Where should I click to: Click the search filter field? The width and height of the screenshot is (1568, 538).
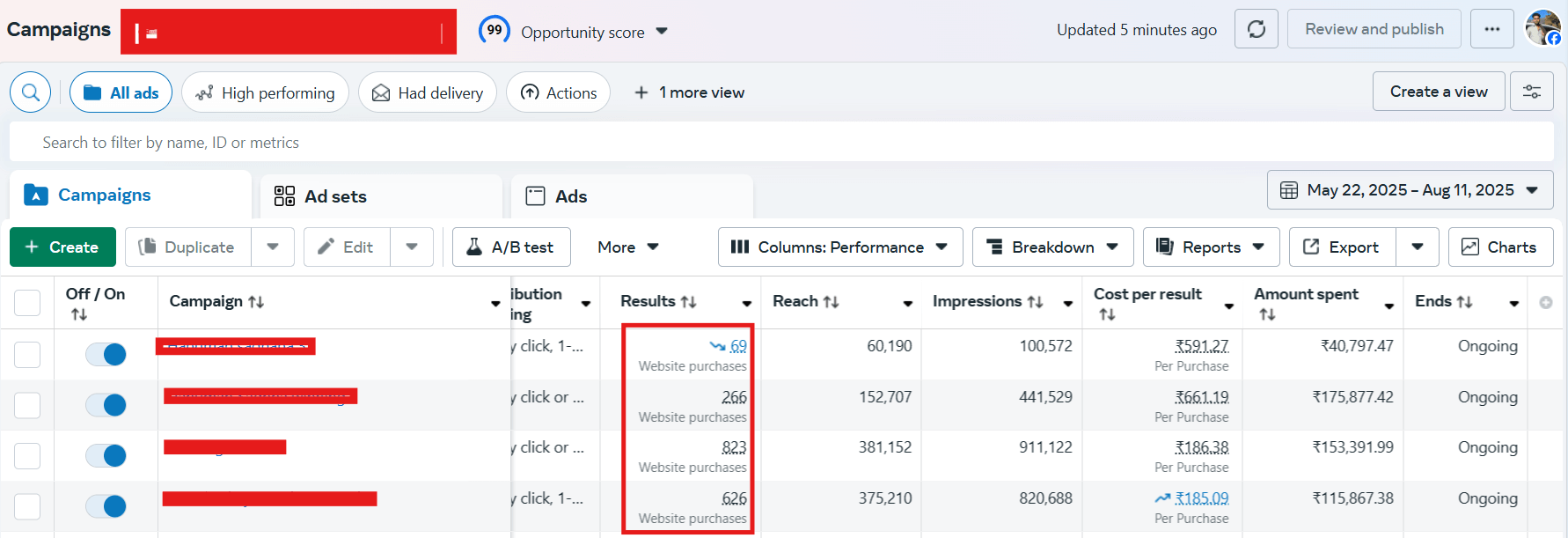(x=781, y=143)
